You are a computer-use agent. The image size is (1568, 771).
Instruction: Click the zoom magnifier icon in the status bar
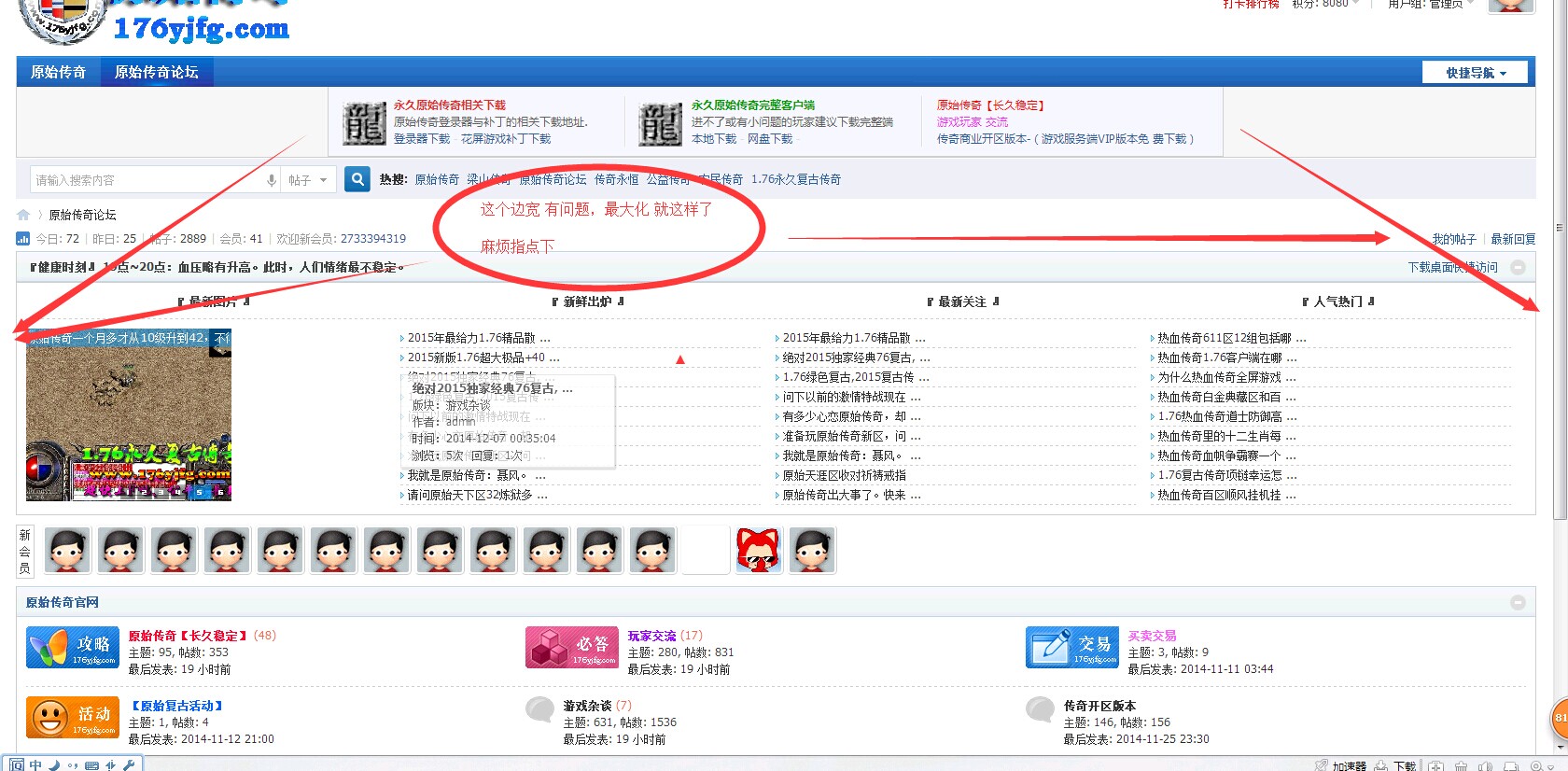pyautogui.click(x=1539, y=765)
